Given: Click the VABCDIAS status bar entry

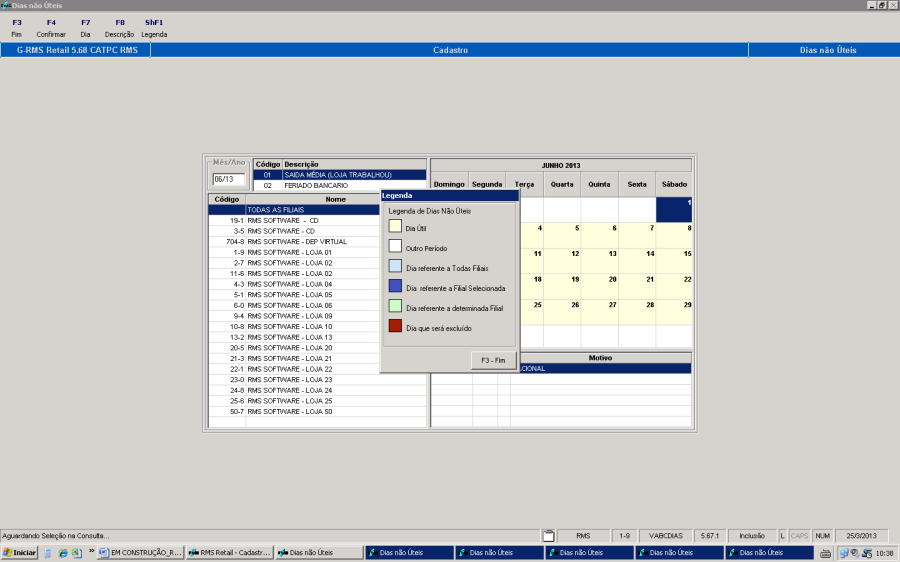Looking at the screenshot, I should point(666,536).
